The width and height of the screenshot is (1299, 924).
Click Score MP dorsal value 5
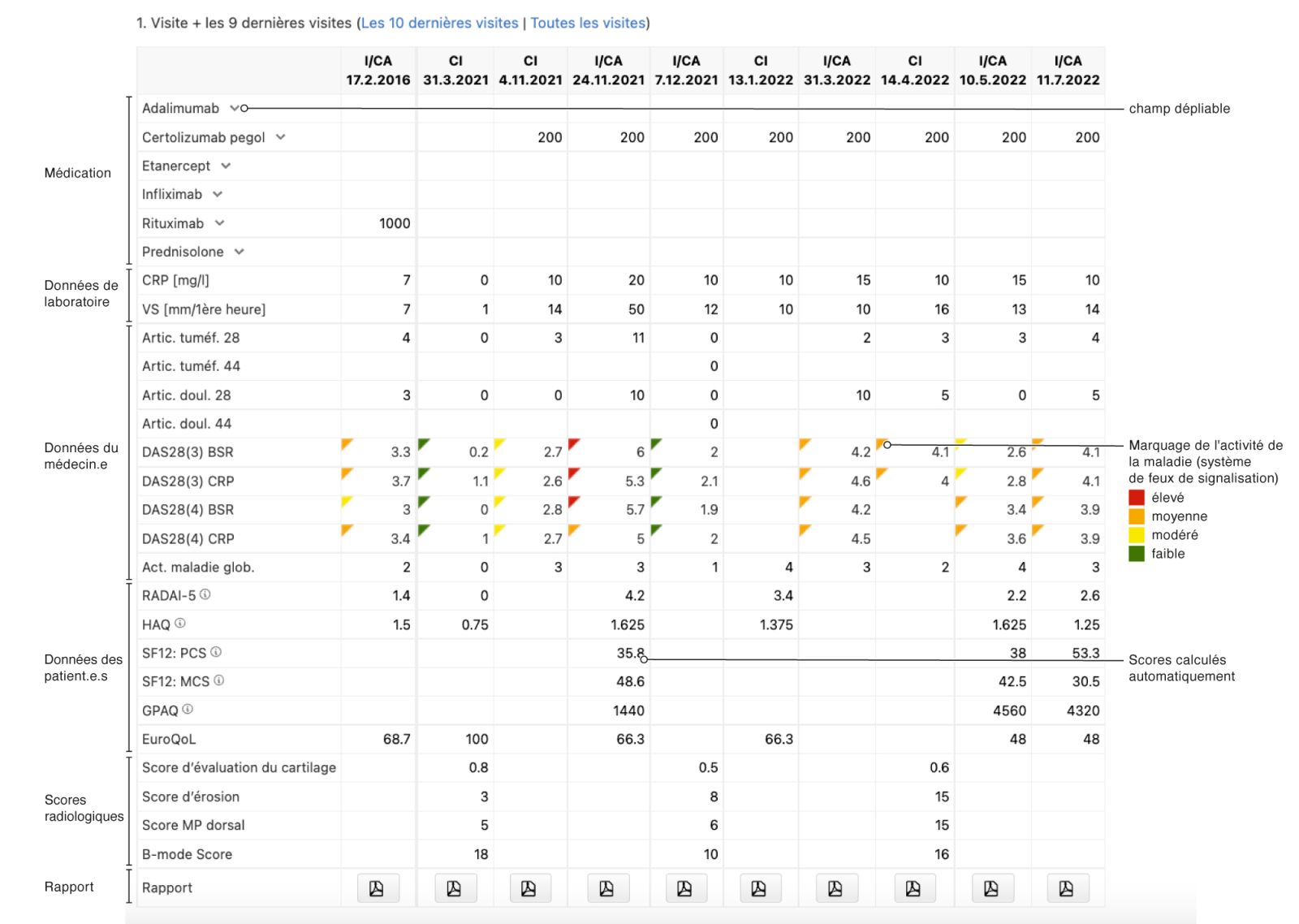coord(484,825)
